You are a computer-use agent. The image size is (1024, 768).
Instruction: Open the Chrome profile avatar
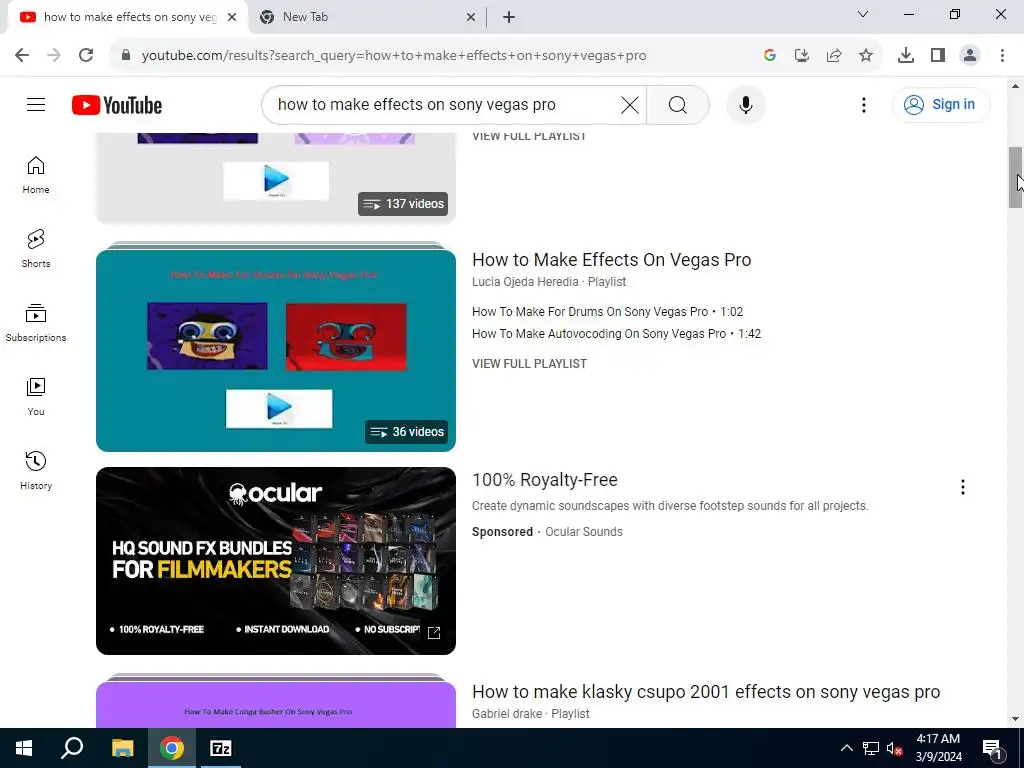tap(970, 56)
